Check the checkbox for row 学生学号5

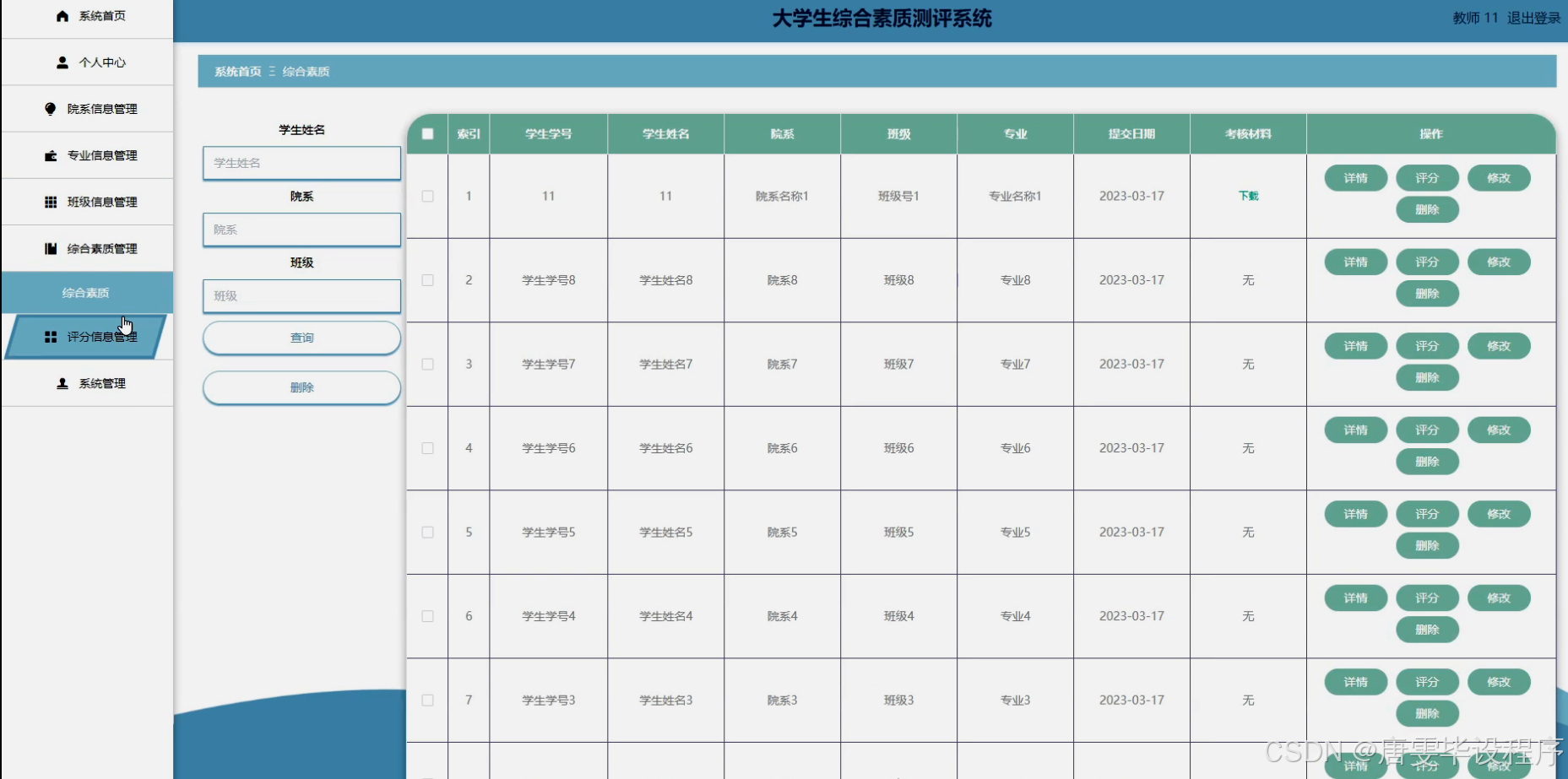point(428,533)
